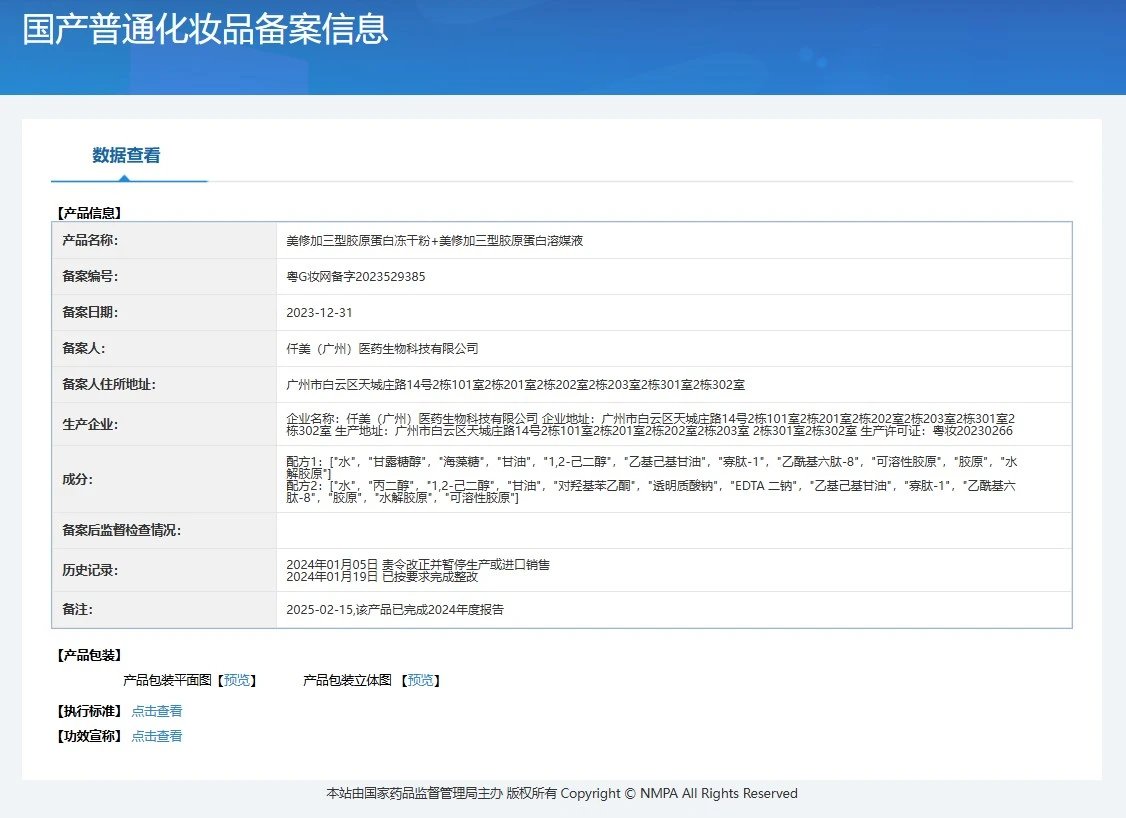The height and width of the screenshot is (818, 1126).
Task: Click the 备注 label cell
Action: [x=164, y=610]
